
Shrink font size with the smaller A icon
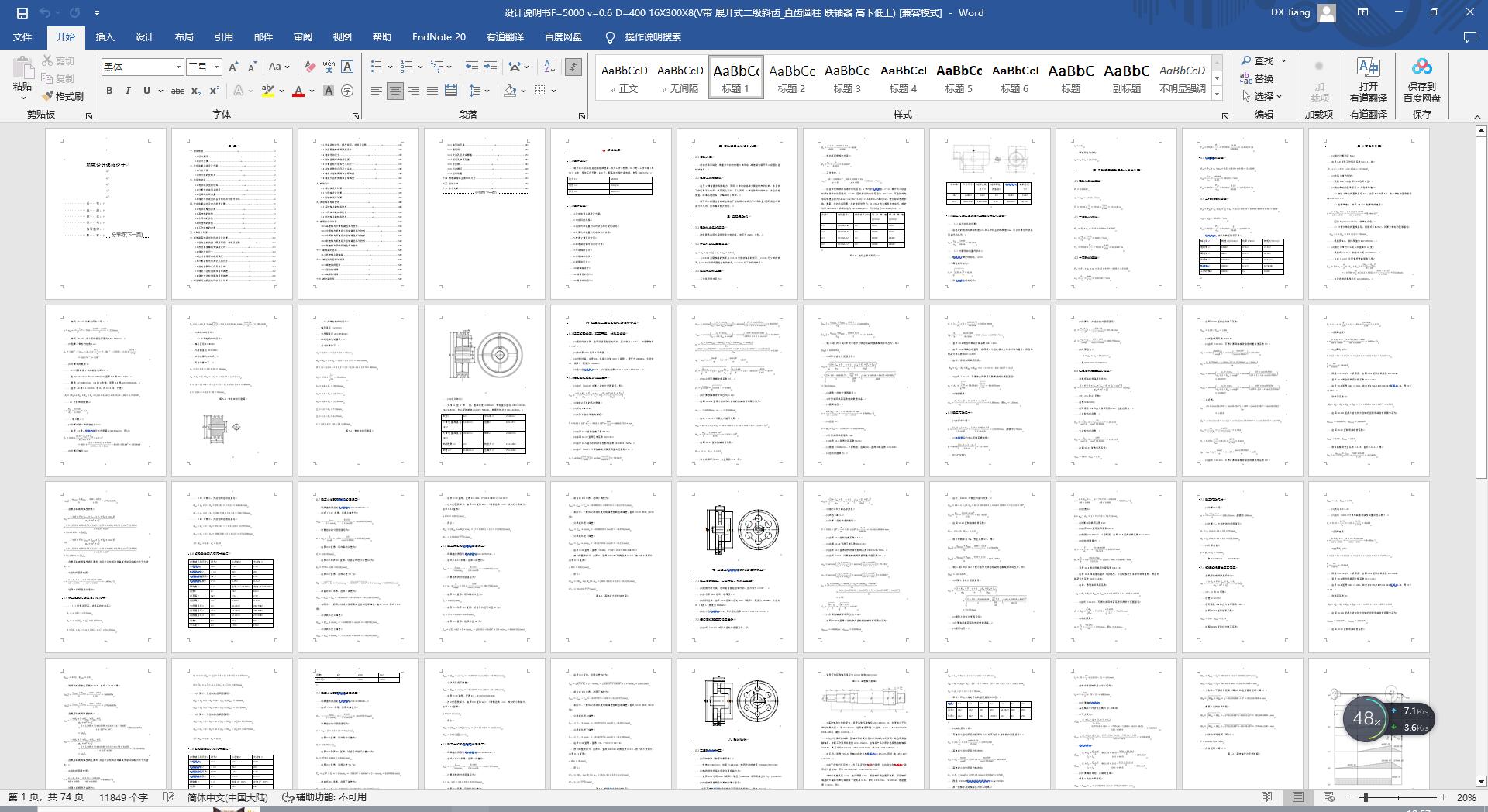point(253,67)
